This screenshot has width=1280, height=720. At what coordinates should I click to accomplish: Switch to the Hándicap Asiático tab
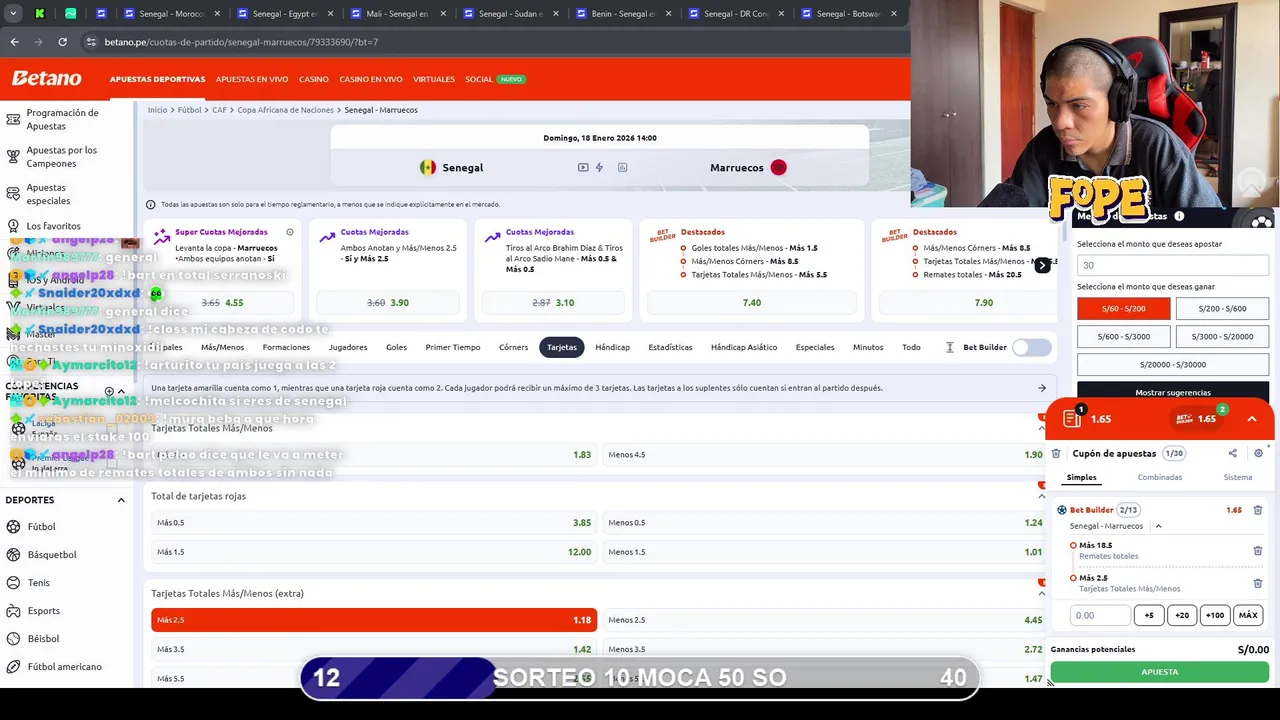tap(744, 347)
